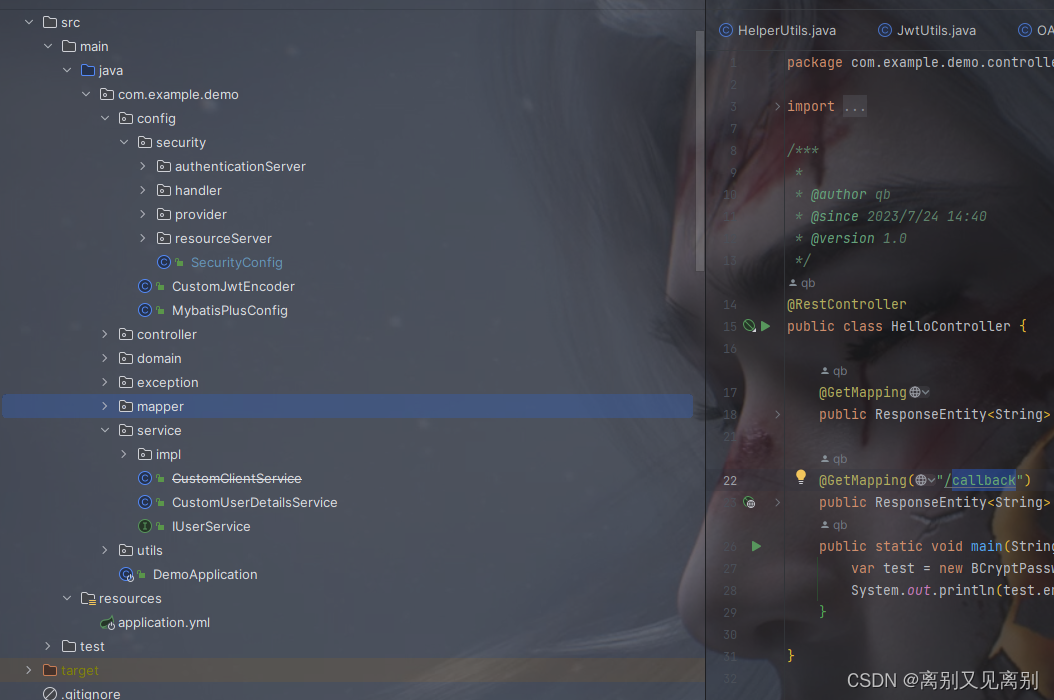Click the resources folder icon
1054x700 pixels.
(88, 598)
